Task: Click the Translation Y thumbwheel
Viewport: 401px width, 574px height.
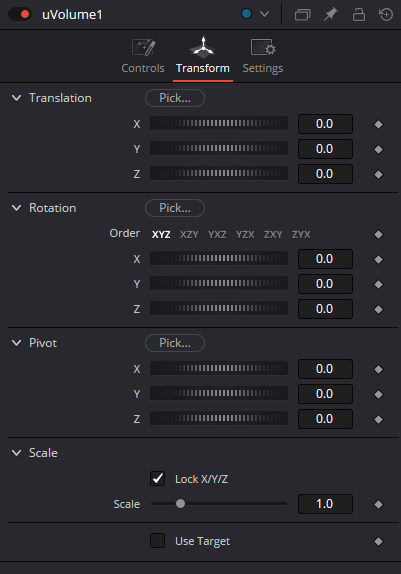Action: coord(219,148)
